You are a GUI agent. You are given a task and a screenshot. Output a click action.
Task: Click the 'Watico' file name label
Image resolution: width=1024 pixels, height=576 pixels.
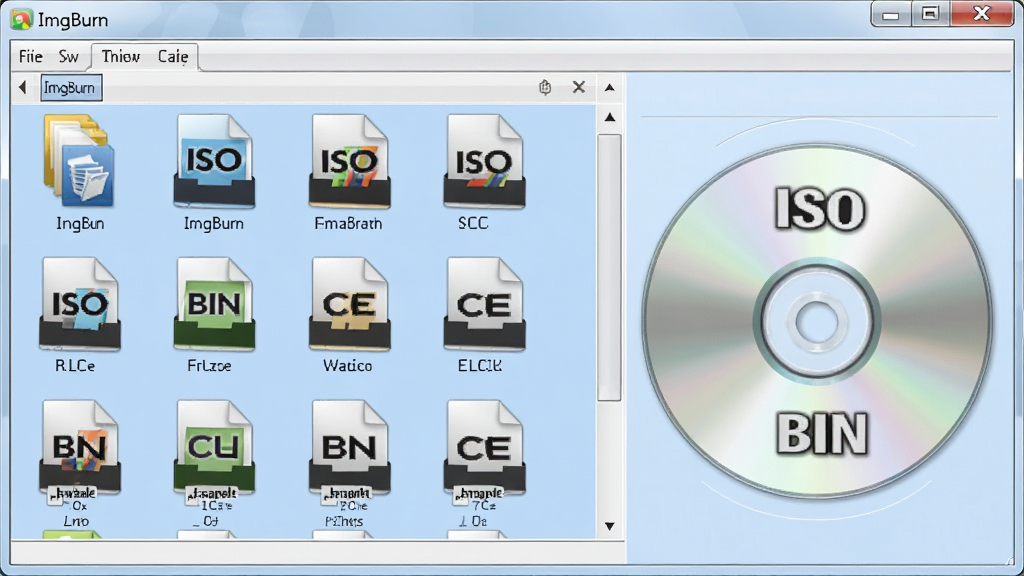coord(347,366)
